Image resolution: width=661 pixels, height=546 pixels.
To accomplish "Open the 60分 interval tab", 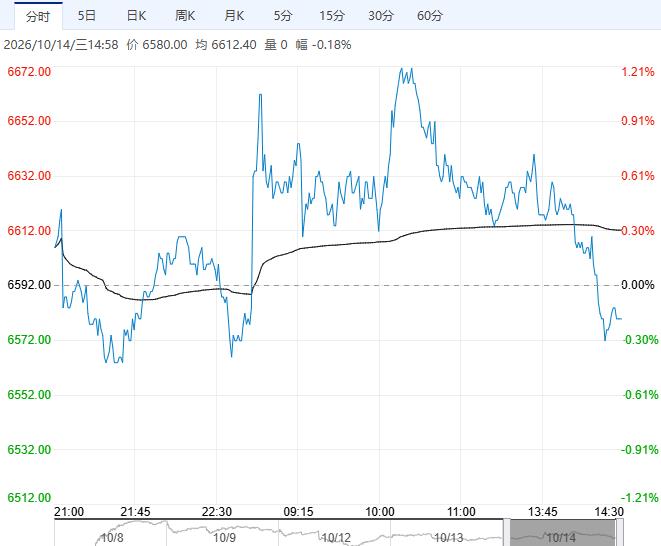I will tap(430, 16).
